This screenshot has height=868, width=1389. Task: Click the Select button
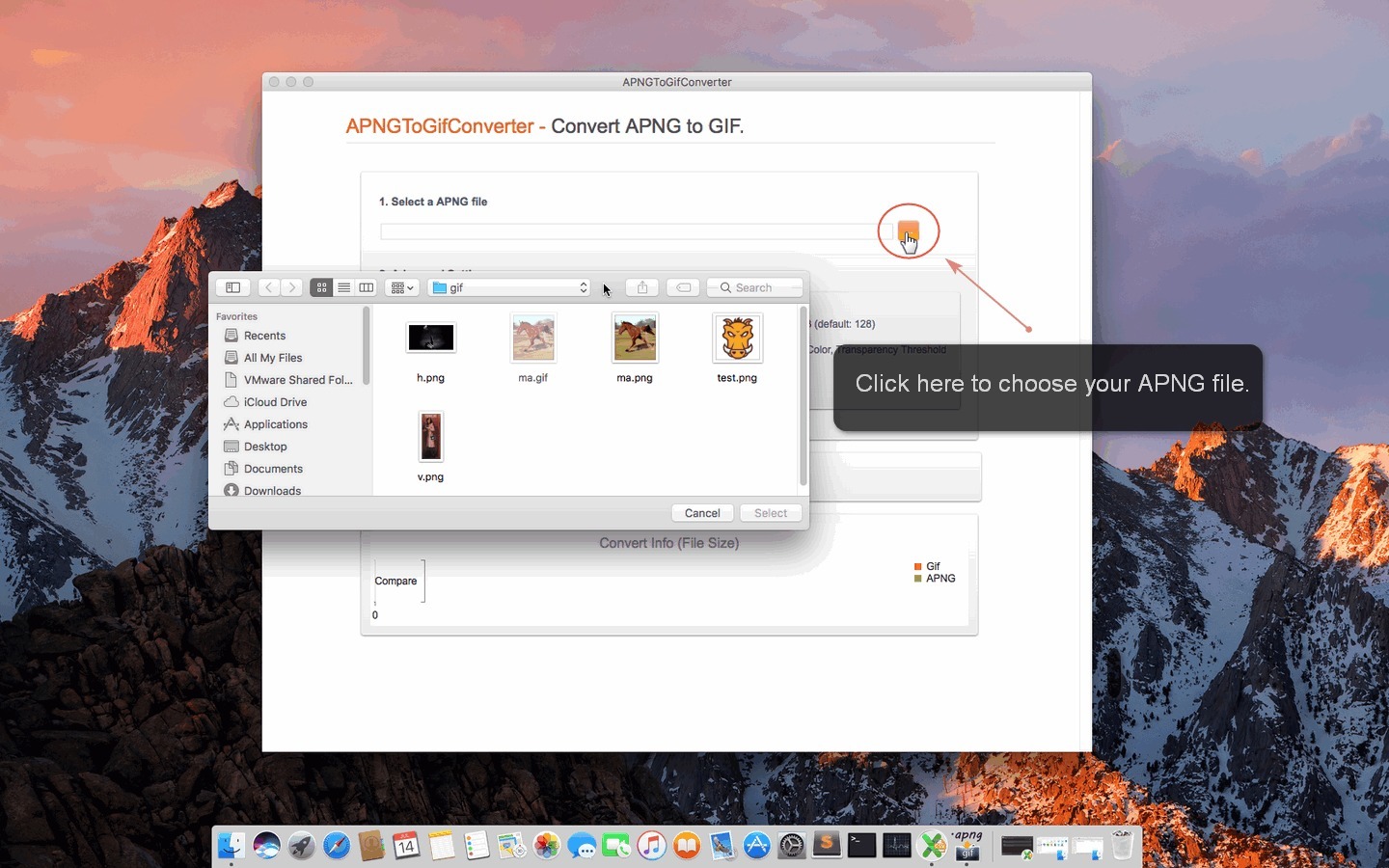[771, 513]
